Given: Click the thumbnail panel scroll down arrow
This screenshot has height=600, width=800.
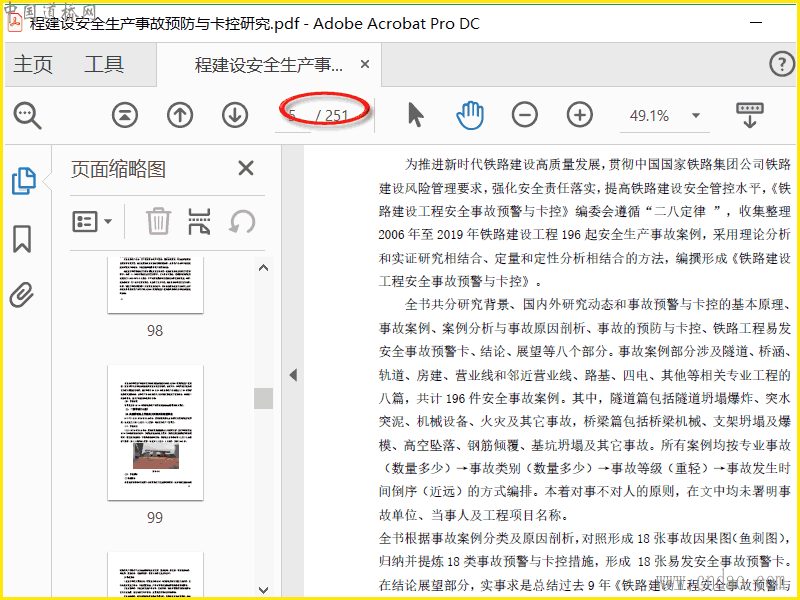Looking at the screenshot, I should [263, 589].
